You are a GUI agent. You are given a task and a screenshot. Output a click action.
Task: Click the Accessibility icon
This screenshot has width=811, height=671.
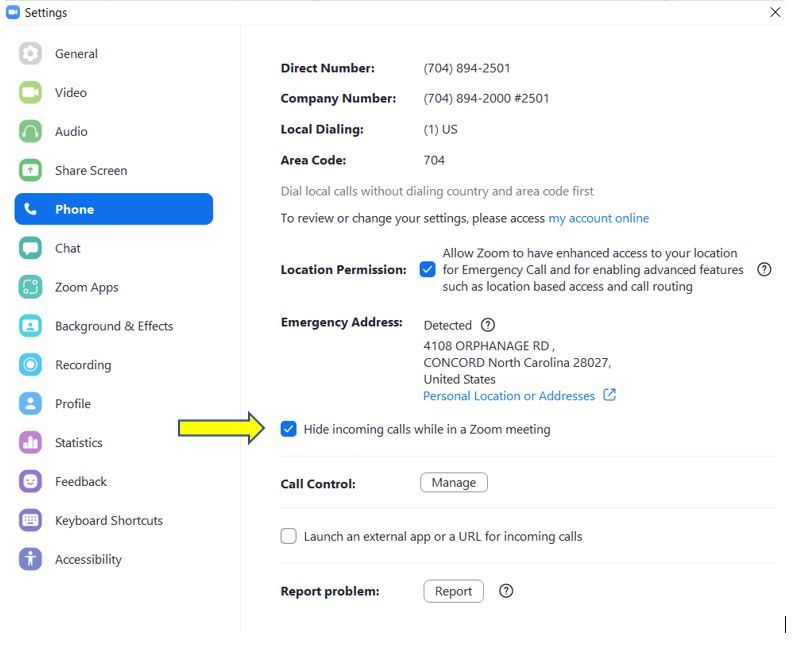pyautogui.click(x=30, y=559)
